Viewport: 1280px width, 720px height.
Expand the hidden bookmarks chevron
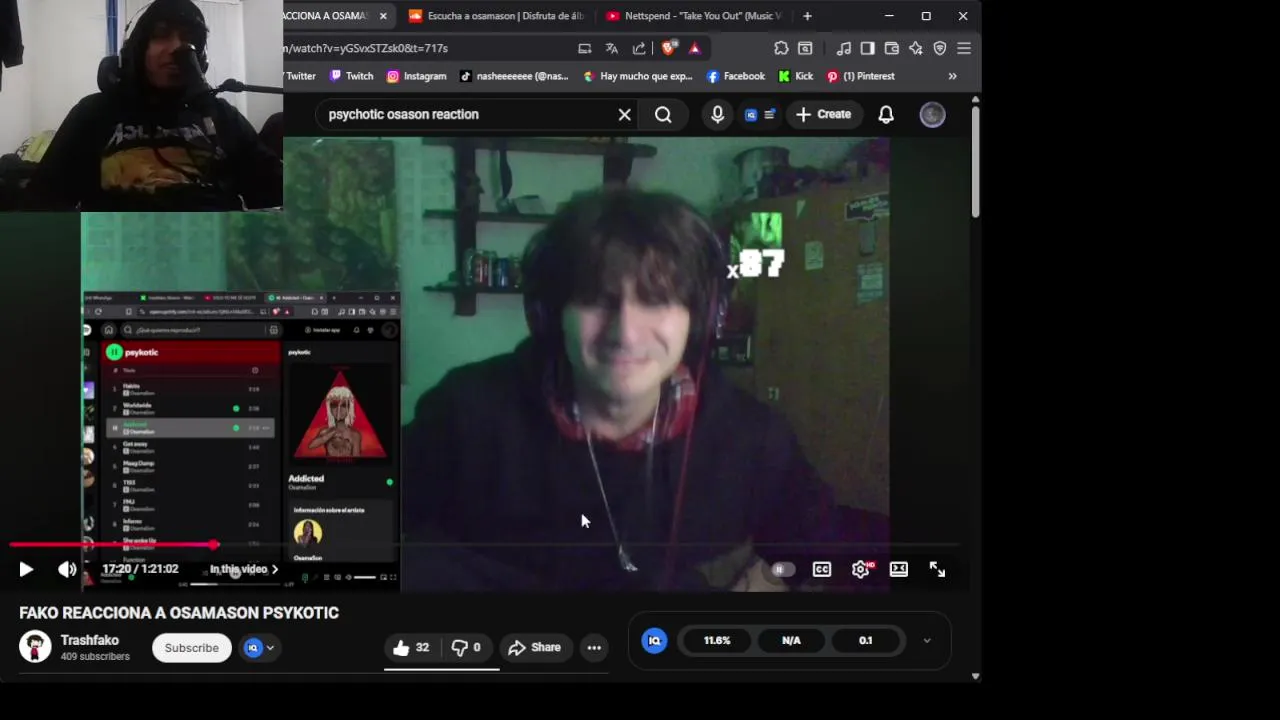click(x=952, y=76)
